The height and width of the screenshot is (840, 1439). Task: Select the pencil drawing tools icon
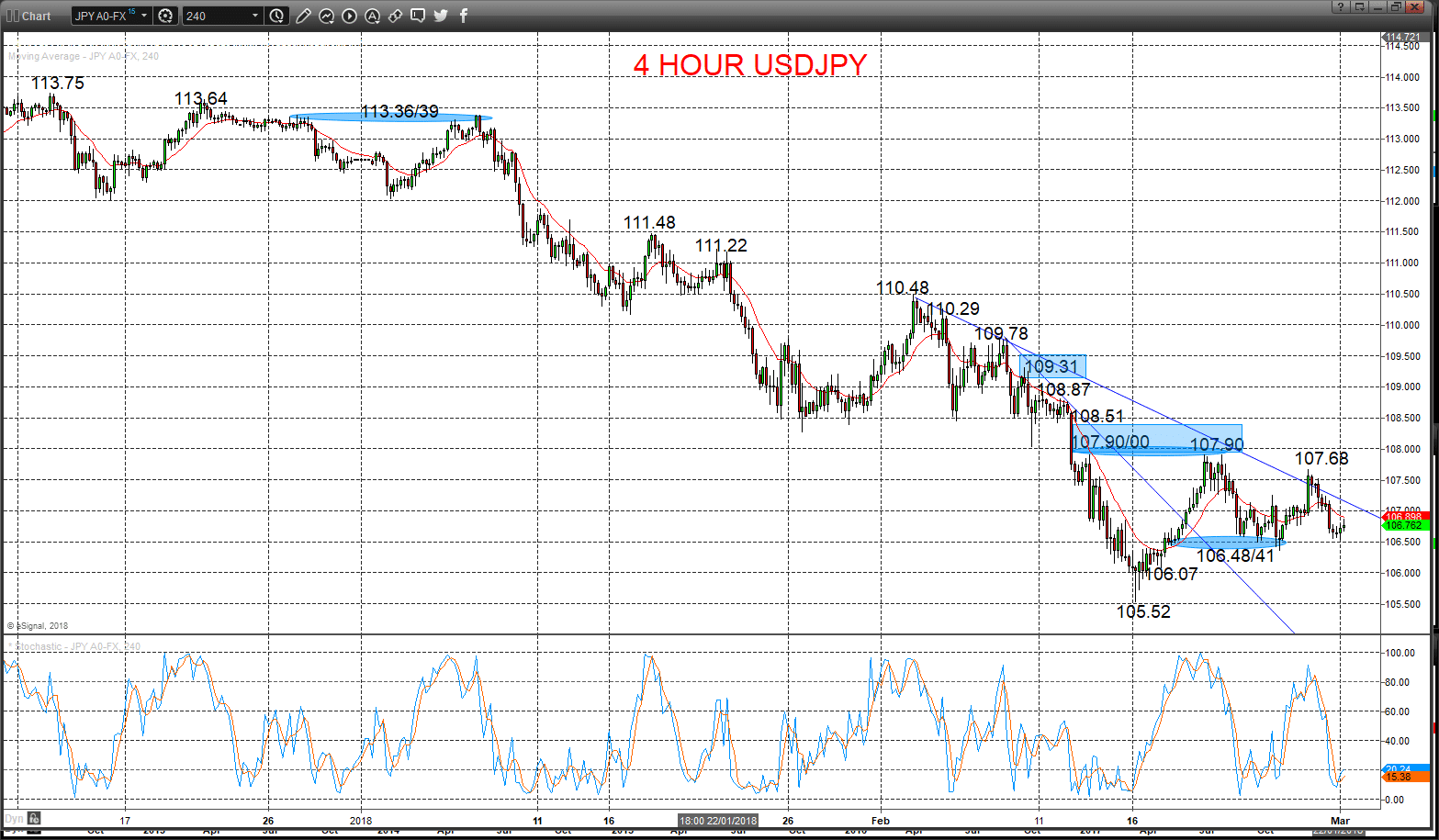pos(304,16)
